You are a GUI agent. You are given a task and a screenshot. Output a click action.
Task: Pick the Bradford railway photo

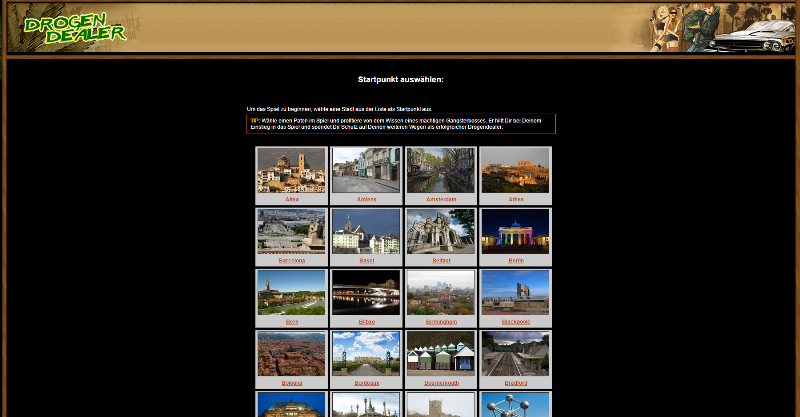(515, 354)
